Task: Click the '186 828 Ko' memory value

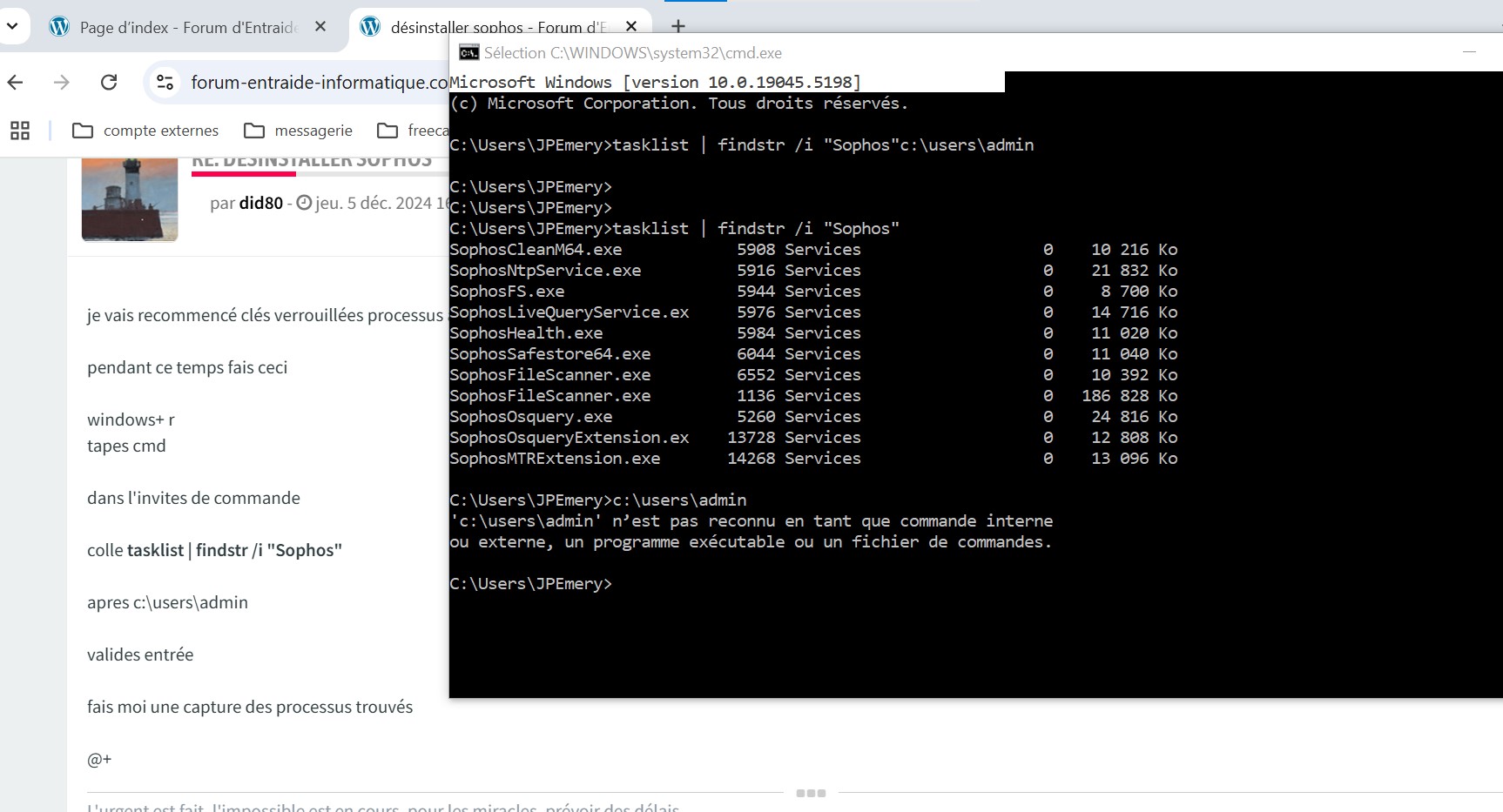Action: click(x=1129, y=396)
